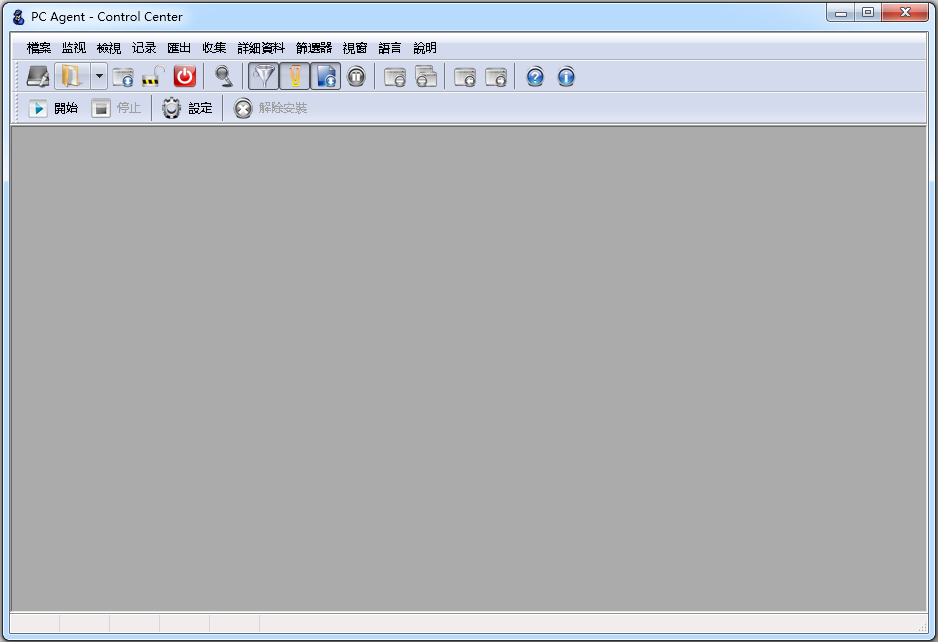Minimize the Control Center window
The image size is (938, 642).
click(x=840, y=13)
